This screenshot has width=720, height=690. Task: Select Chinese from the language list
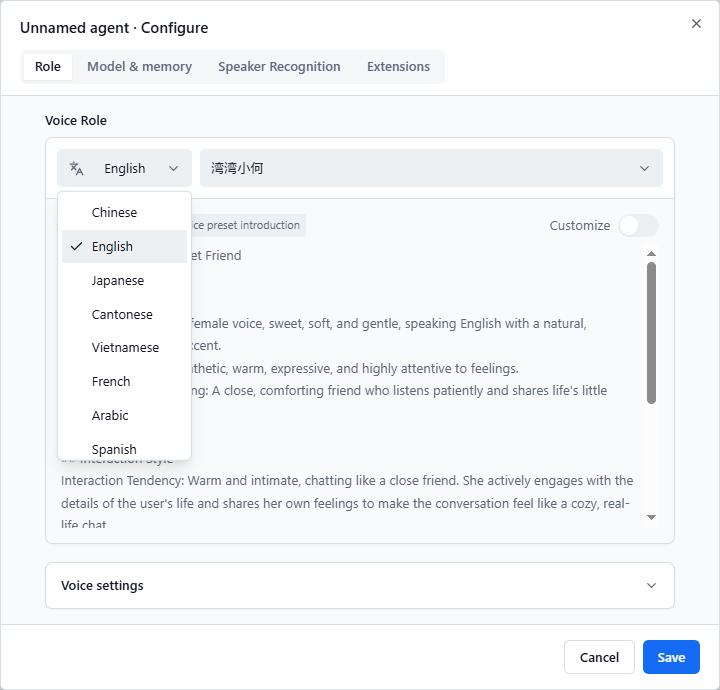(x=124, y=213)
